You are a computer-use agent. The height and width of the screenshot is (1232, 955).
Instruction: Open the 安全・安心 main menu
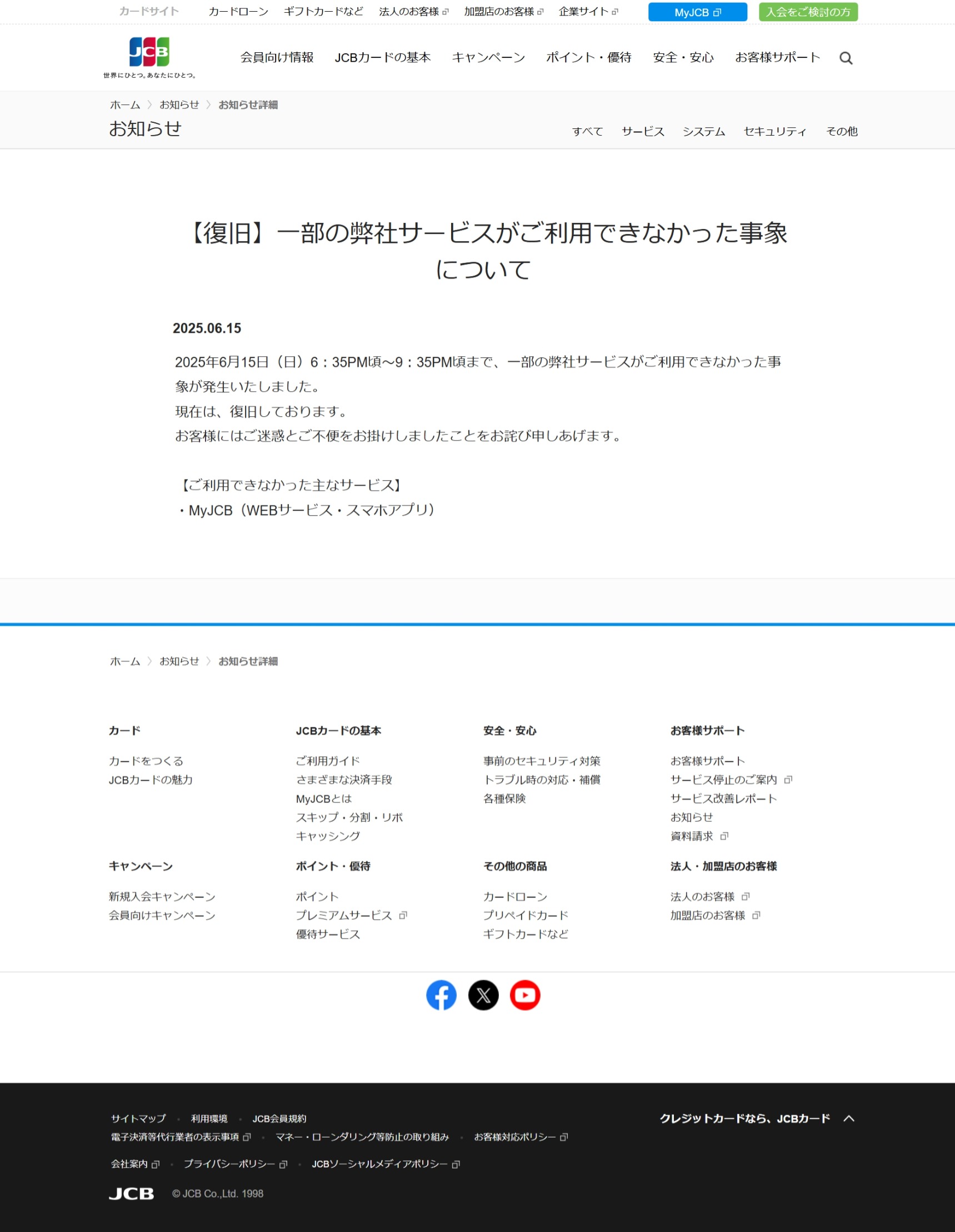pyautogui.click(x=683, y=58)
